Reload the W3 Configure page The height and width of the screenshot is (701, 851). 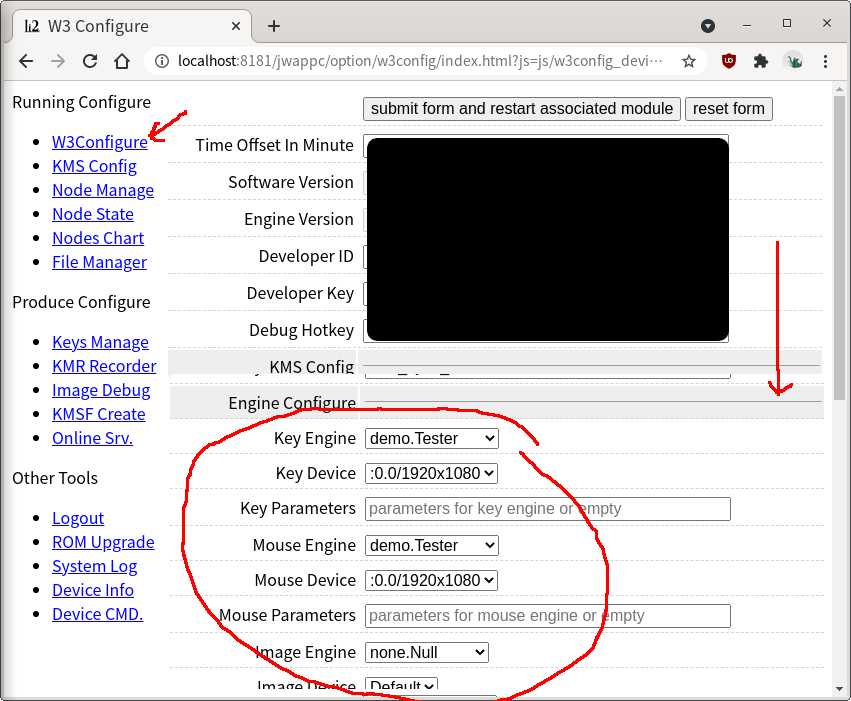tap(90, 61)
